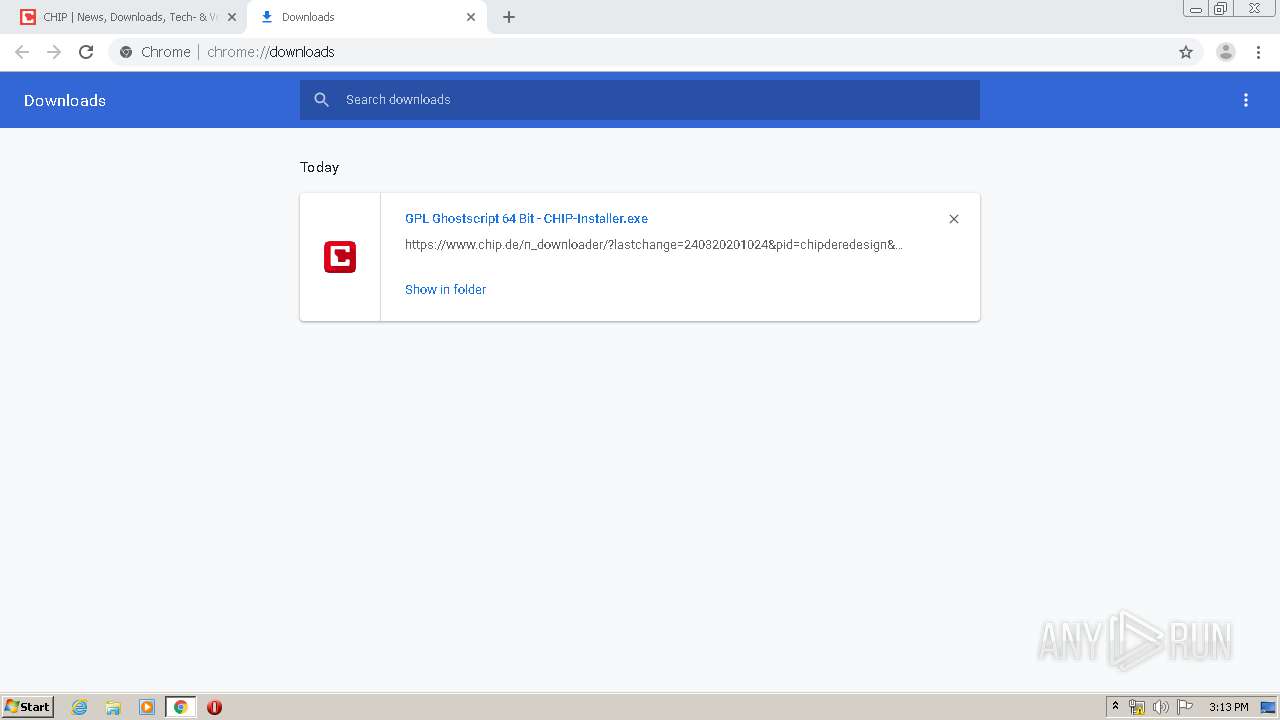1280x720 pixels.
Task: Focus the Search downloads field
Action: [640, 100]
